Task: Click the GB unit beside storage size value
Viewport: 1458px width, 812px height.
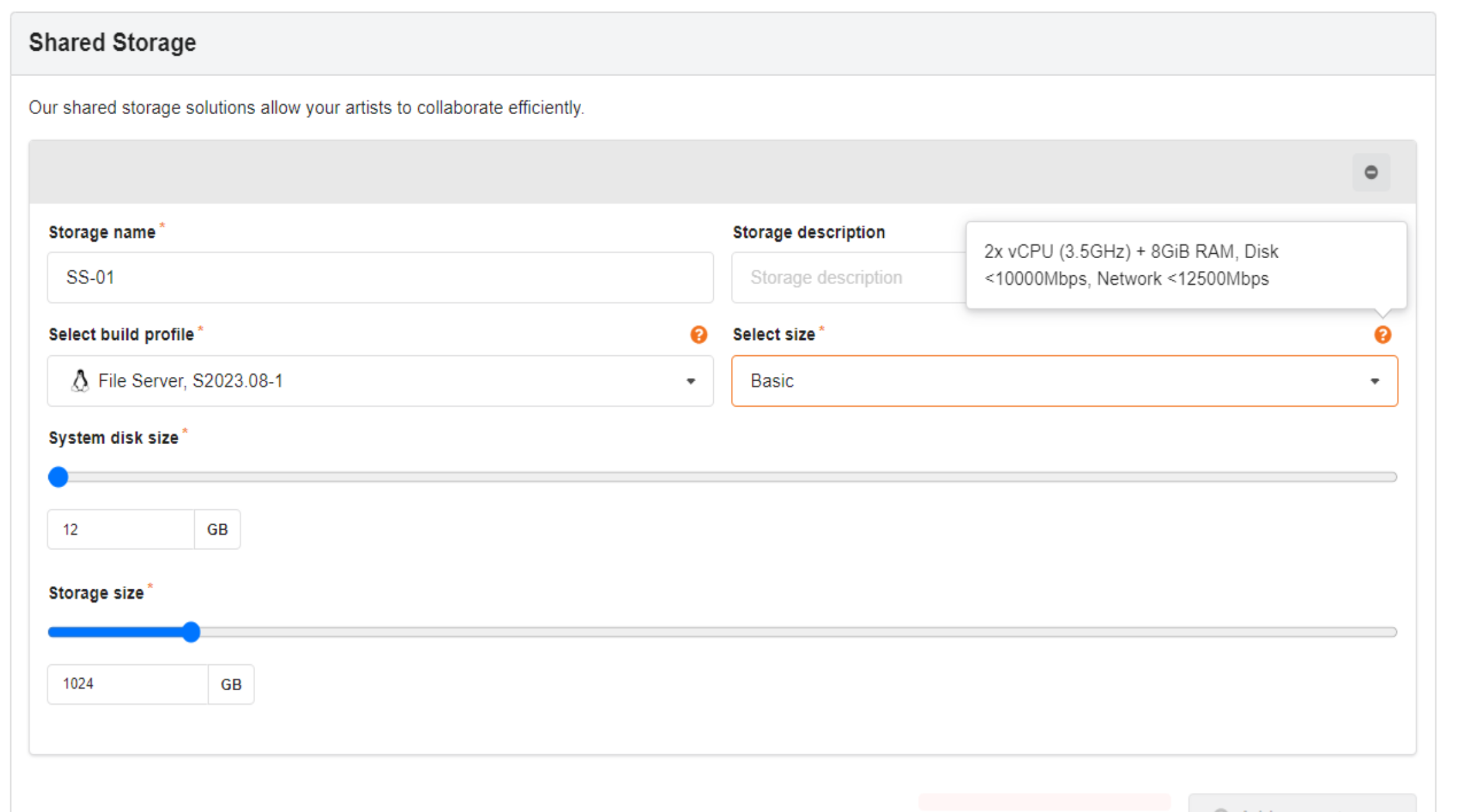Action: tap(231, 684)
